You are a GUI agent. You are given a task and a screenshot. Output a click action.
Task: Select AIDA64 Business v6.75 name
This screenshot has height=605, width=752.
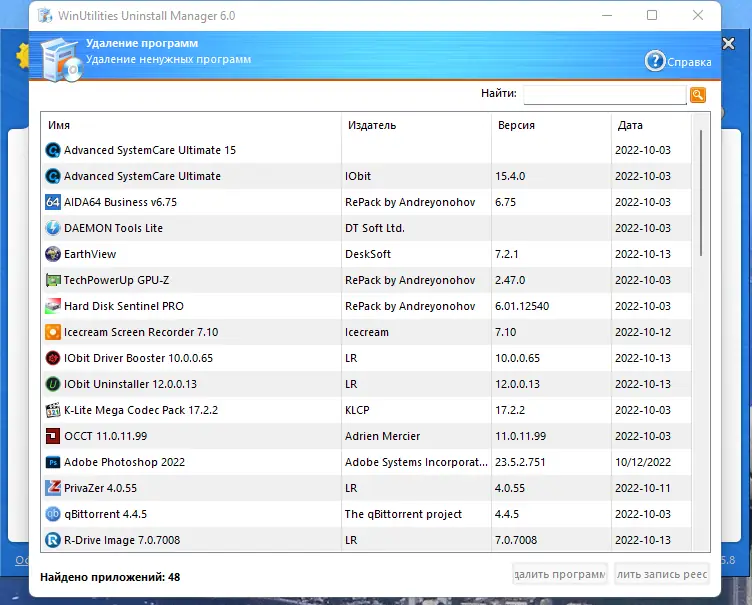coord(120,202)
